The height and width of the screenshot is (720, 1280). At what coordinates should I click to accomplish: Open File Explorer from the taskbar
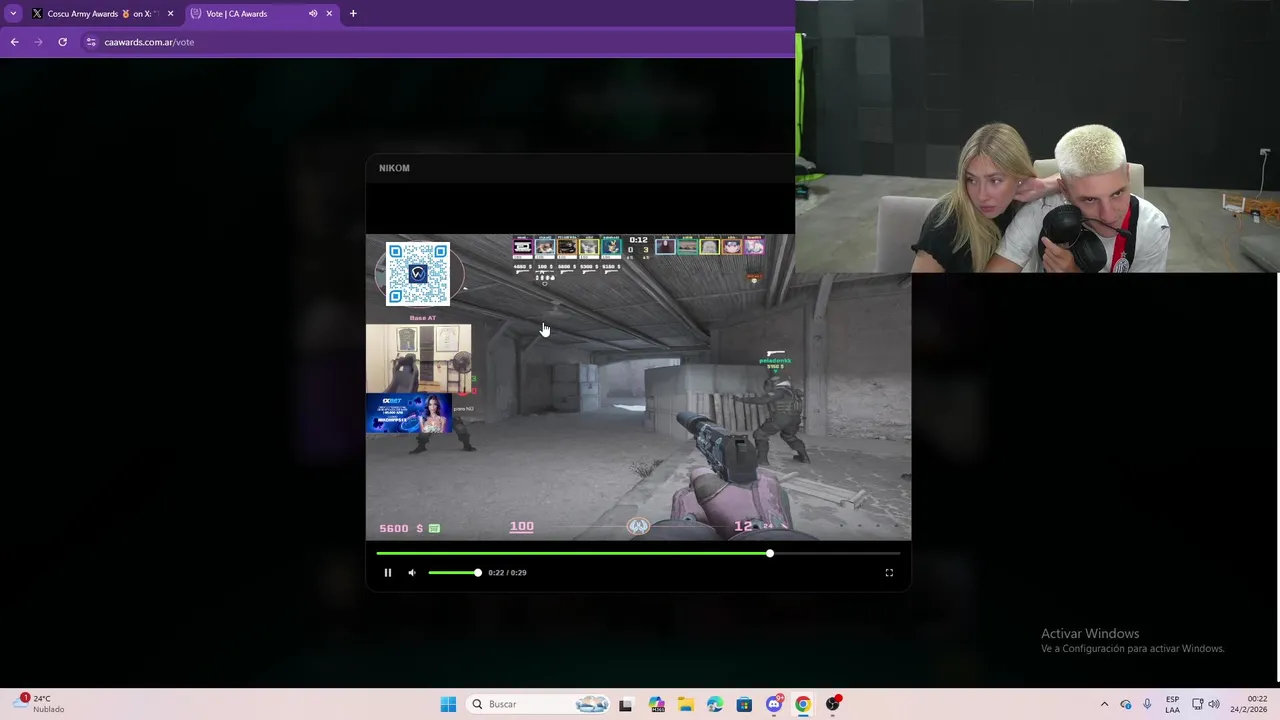(x=686, y=704)
